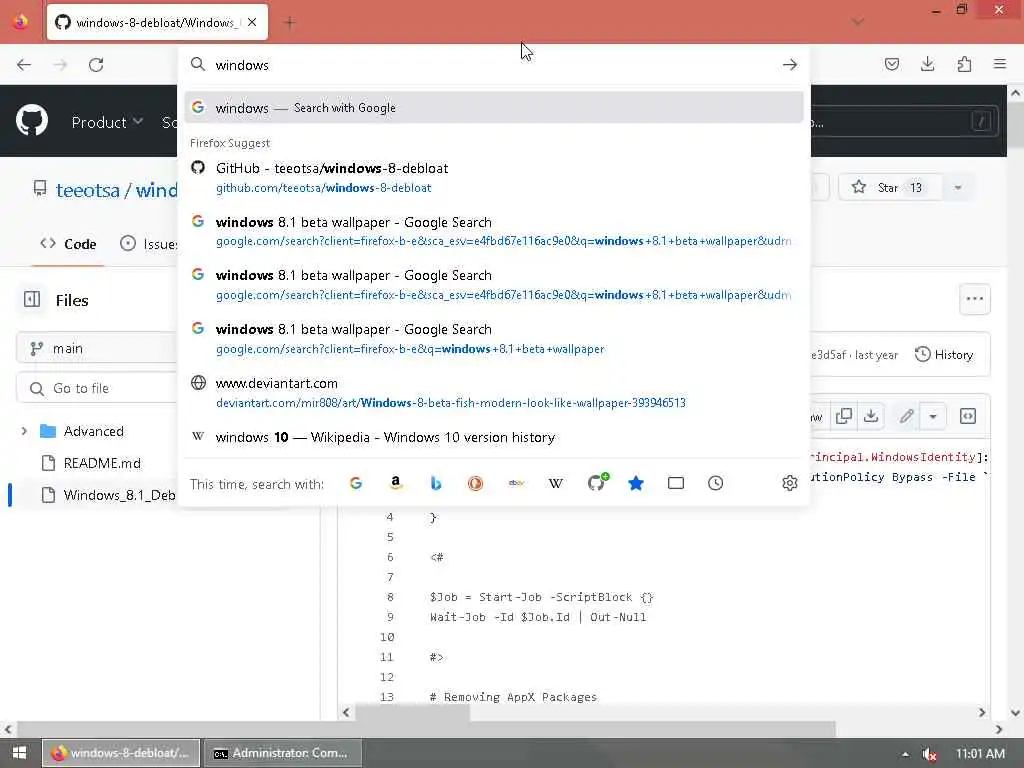Viewport: 1024px width, 768px height.
Task: Open Firefox extensions puzzle icon
Action: (964, 64)
